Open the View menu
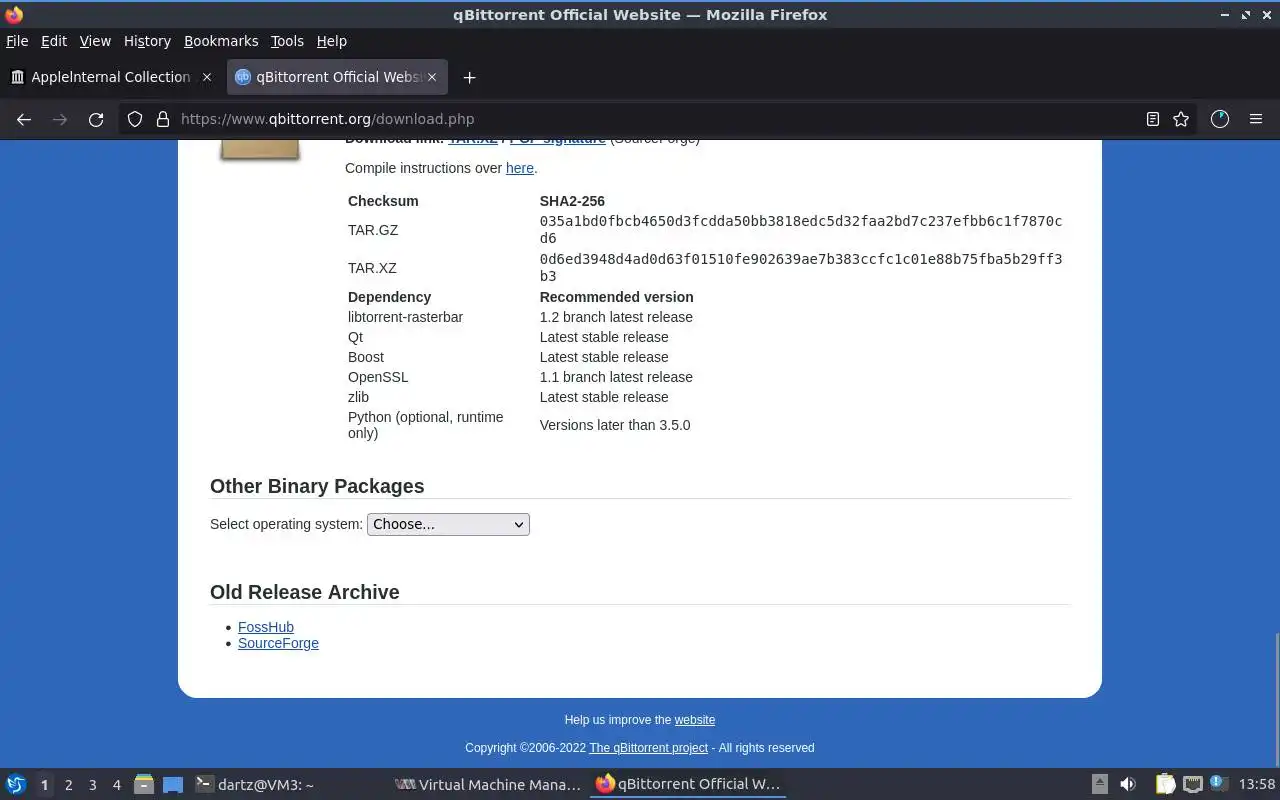 (95, 41)
